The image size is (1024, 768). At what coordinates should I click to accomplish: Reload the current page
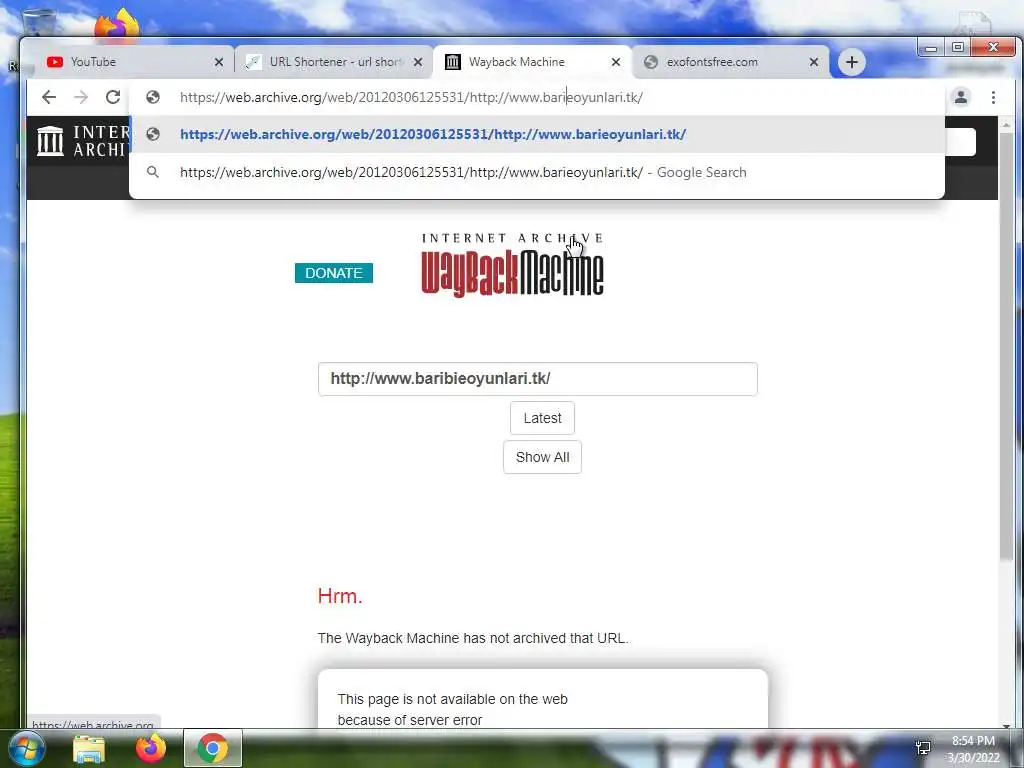[113, 97]
